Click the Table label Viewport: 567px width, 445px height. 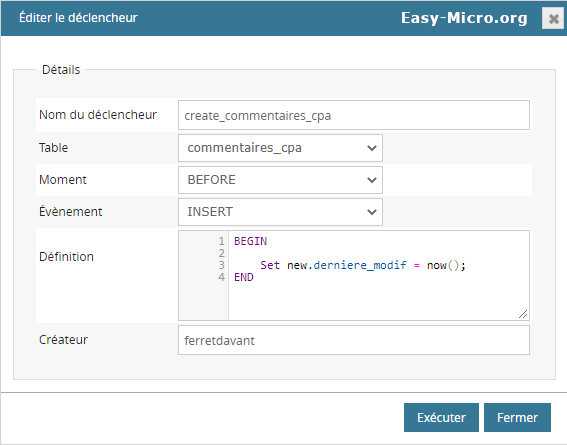pos(54,147)
